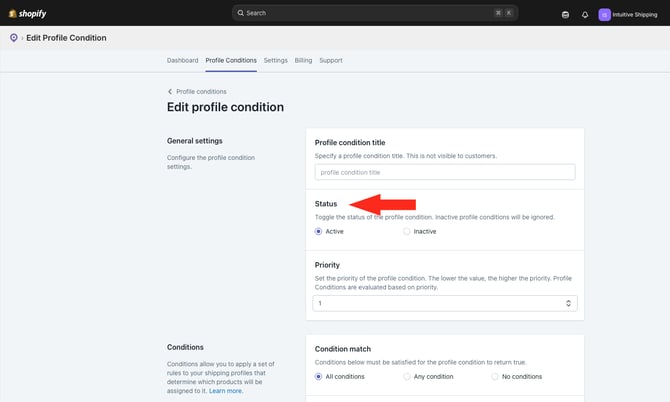Click the Priority stepper arrows
This screenshot has height=402, width=670.
tap(568, 303)
